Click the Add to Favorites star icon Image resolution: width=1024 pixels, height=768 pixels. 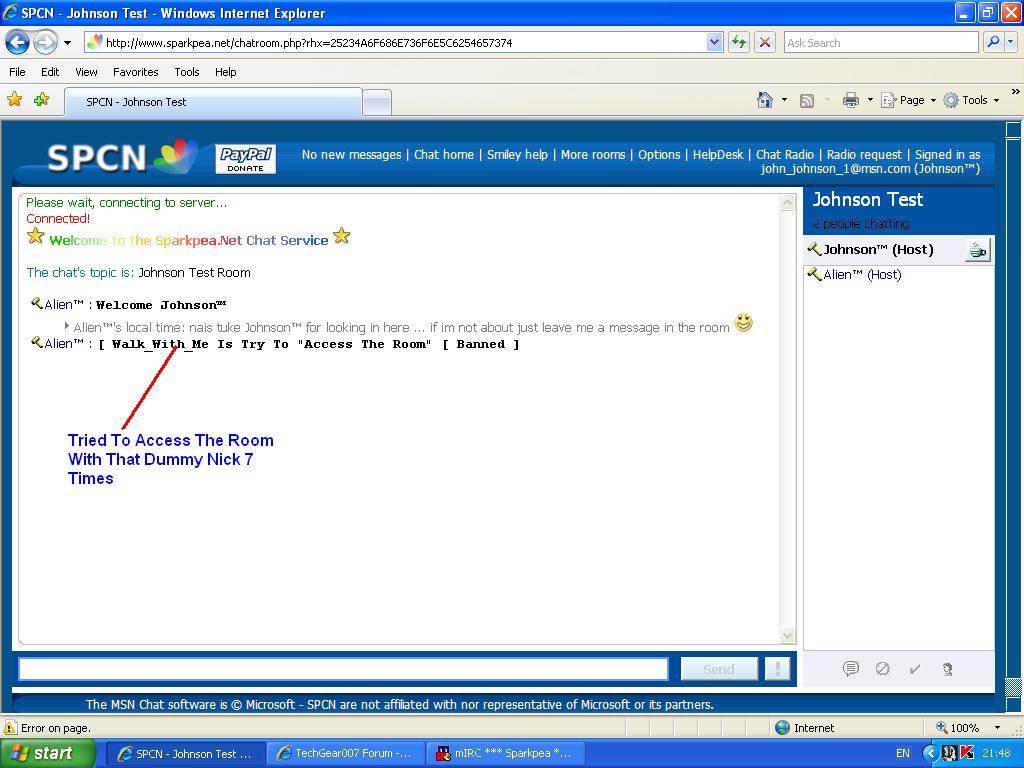42,100
